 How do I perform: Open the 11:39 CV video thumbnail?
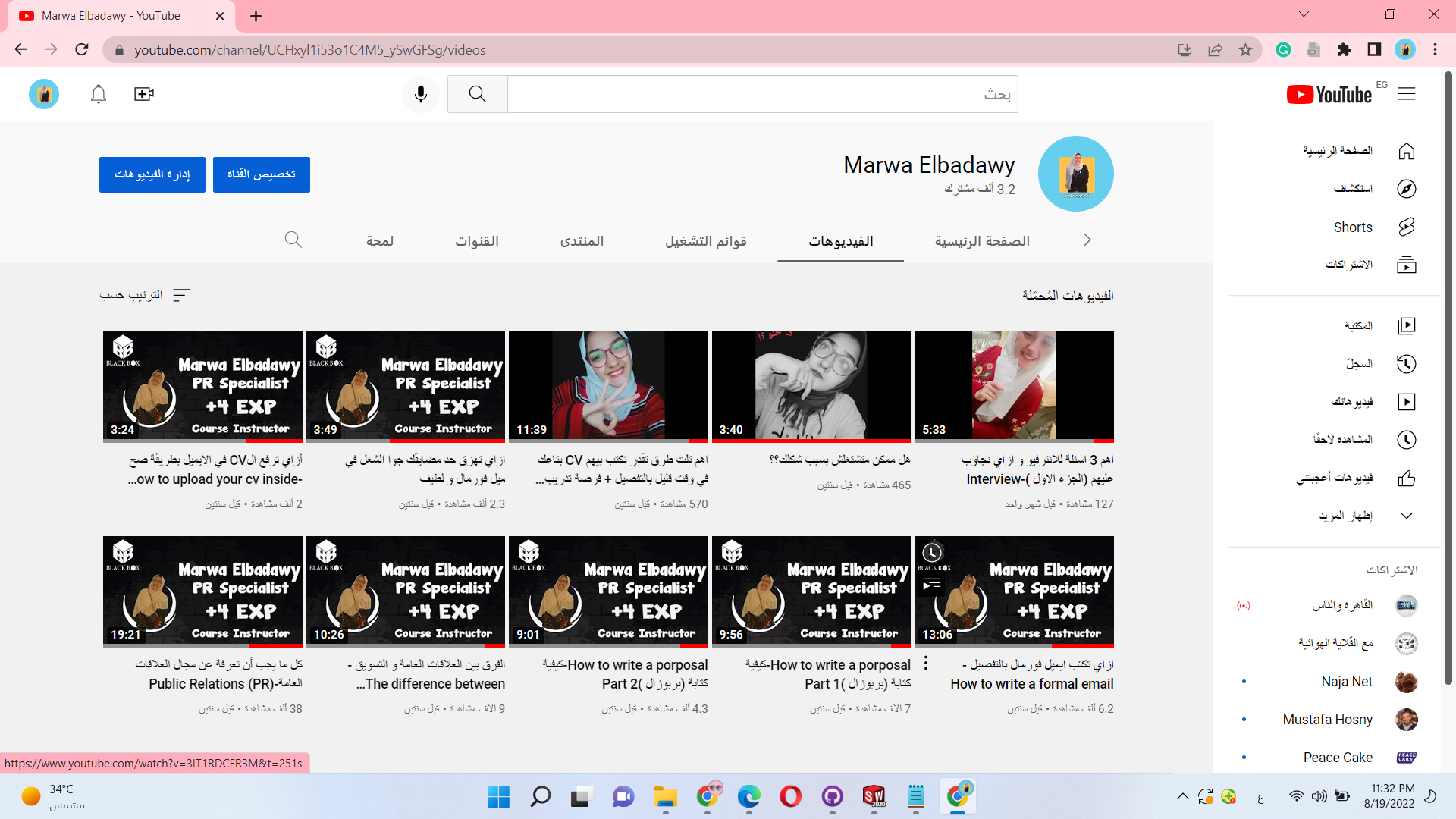[608, 386]
